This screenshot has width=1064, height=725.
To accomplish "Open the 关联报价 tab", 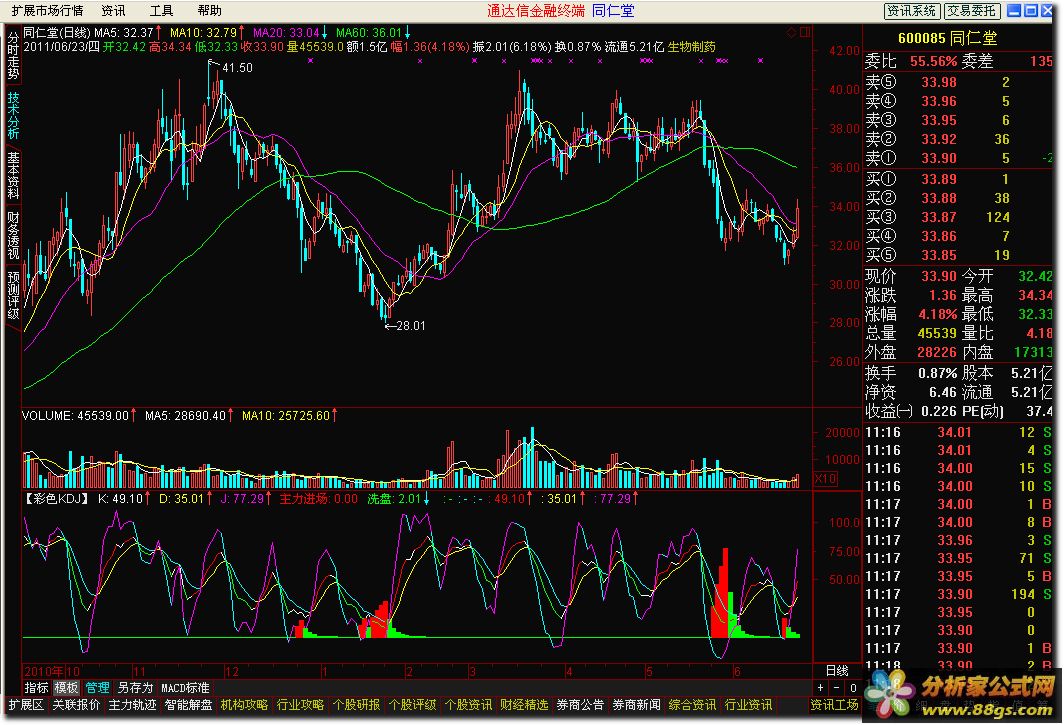I will tap(77, 705).
